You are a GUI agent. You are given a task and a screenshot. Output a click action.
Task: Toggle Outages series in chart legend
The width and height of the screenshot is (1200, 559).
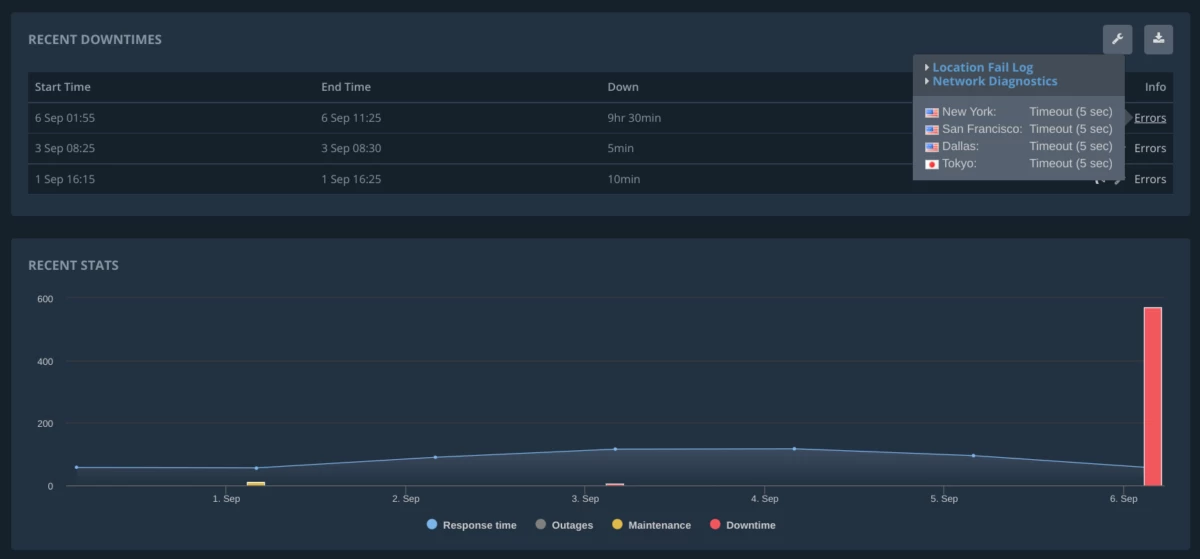point(564,525)
